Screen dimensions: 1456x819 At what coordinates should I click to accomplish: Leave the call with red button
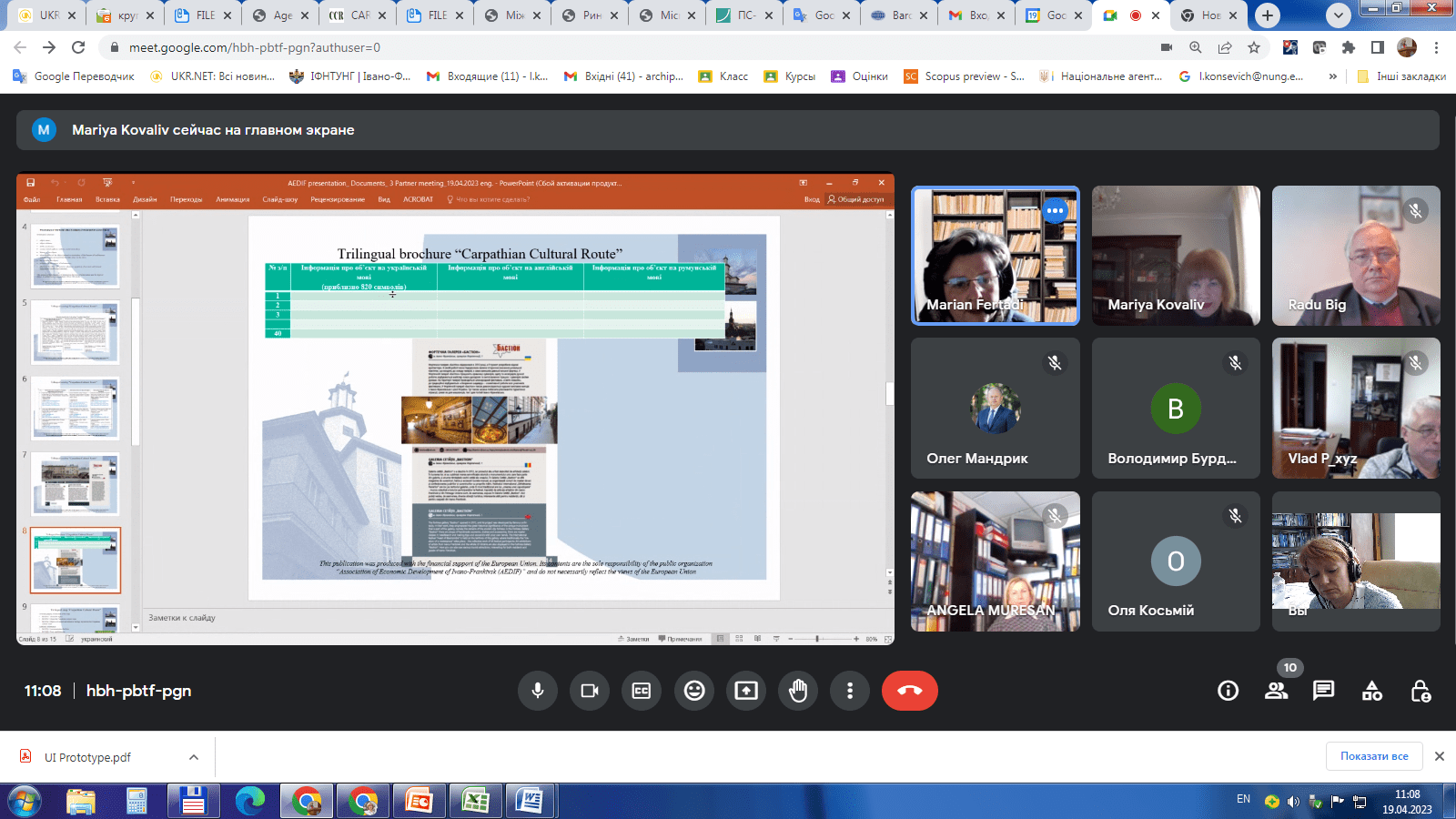coord(909,691)
